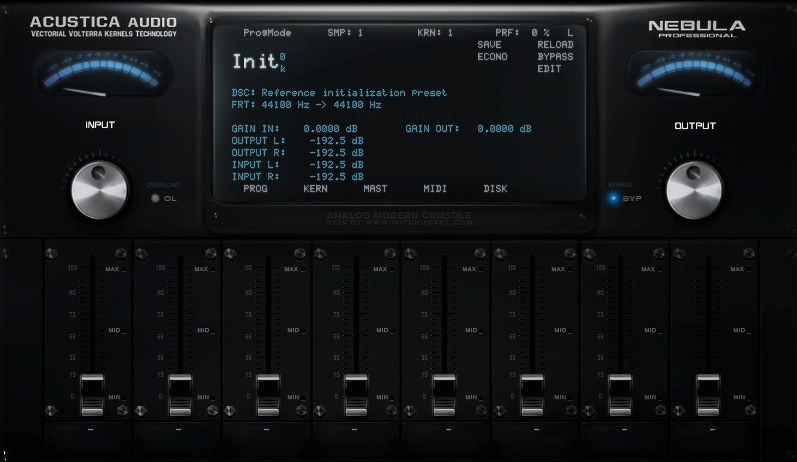Switch to the MAST page
The height and width of the screenshot is (462, 797).
[x=375, y=189]
